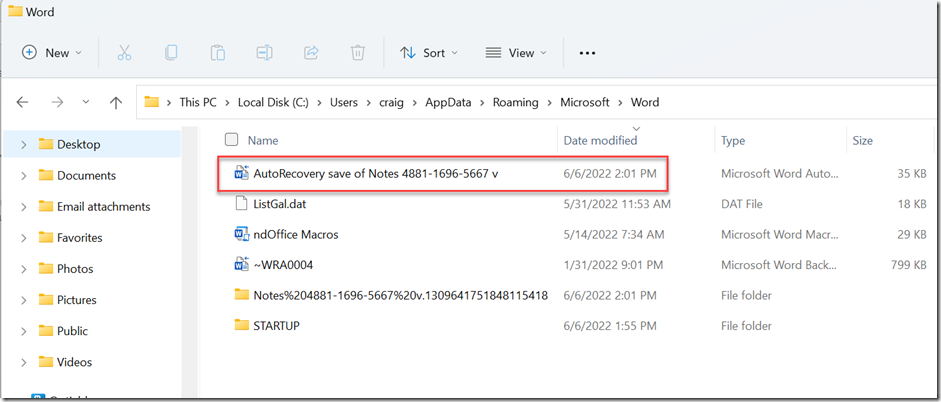Click AppData breadcrumb segment
The height and width of the screenshot is (402, 941).
point(448,103)
